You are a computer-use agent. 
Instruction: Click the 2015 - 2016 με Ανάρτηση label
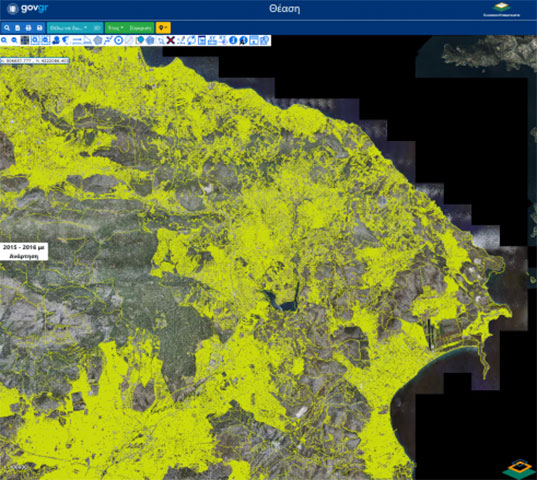tap(24, 252)
